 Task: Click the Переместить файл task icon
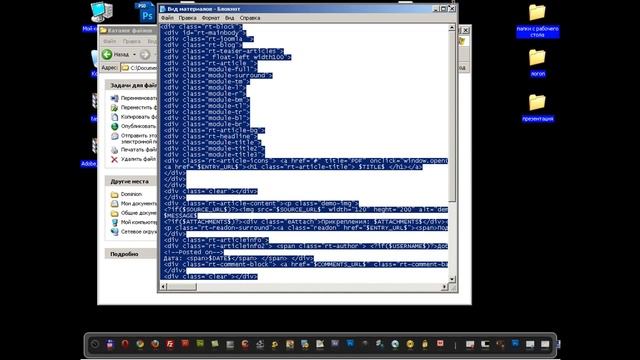point(114,107)
